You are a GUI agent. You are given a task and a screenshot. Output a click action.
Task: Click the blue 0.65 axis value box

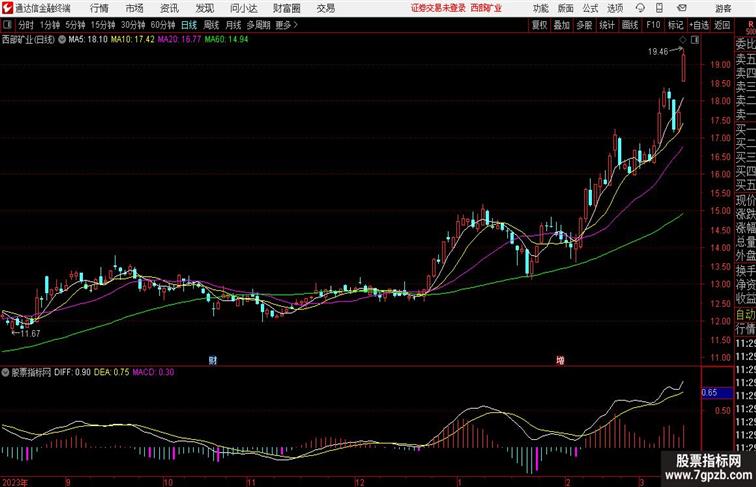717,393
